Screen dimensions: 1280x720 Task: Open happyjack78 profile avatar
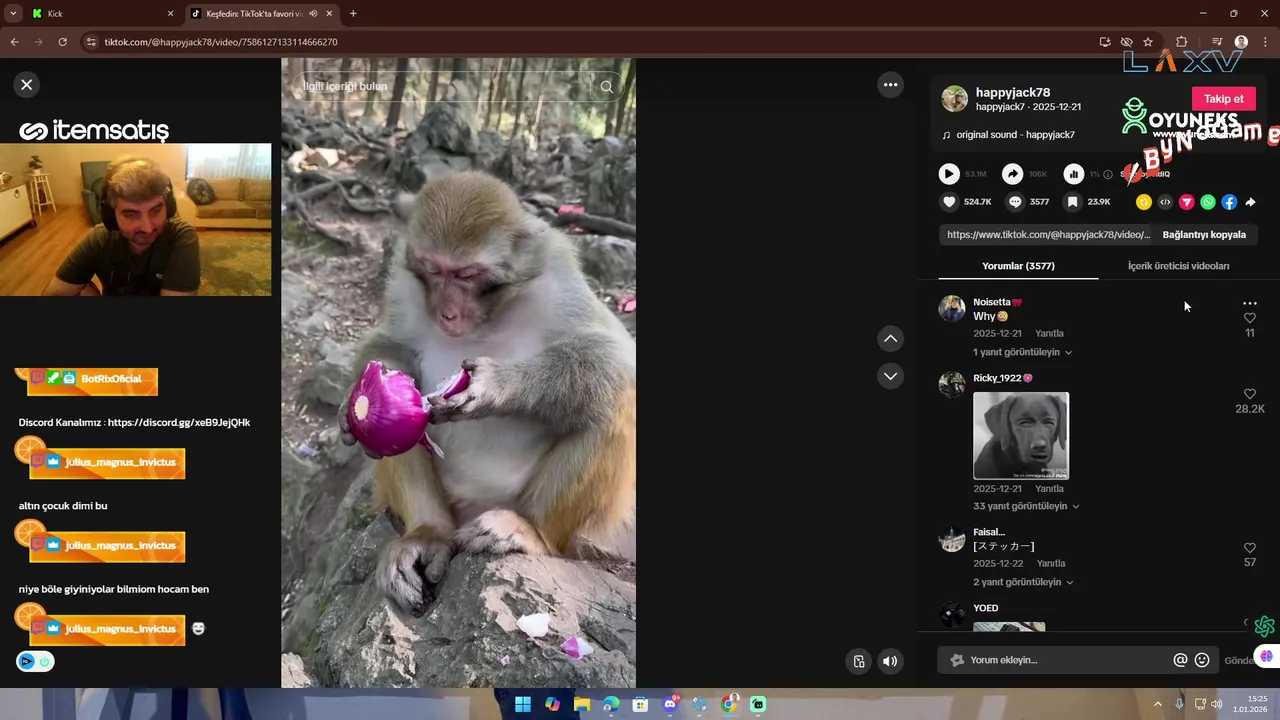pyautogui.click(x=955, y=99)
